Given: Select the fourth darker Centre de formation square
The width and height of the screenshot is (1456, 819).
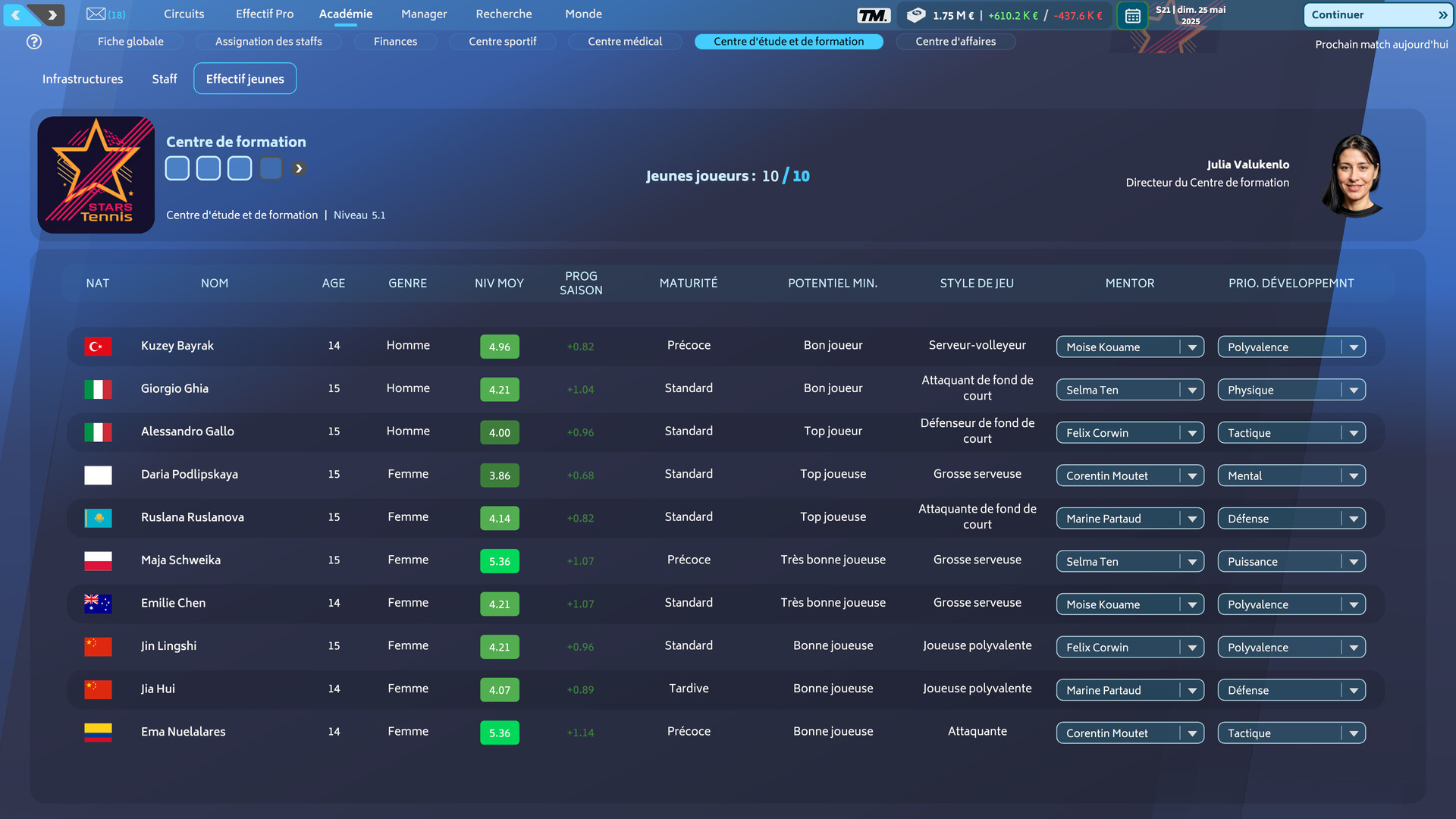Looking at the screenshot, I should tap(271, 168).
